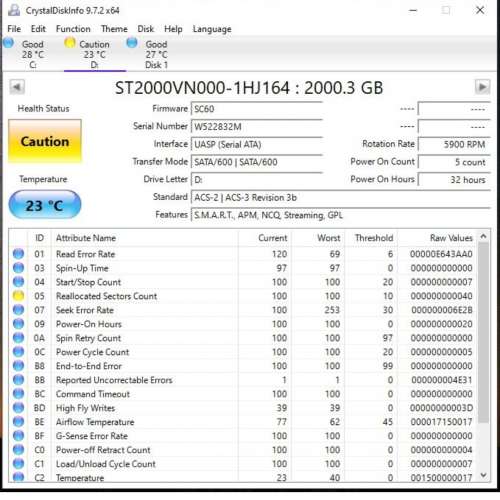Screen dimensions: 500x500
Task: Click the blue status dot for Spin-Up Time
Action: coord(18,268)
